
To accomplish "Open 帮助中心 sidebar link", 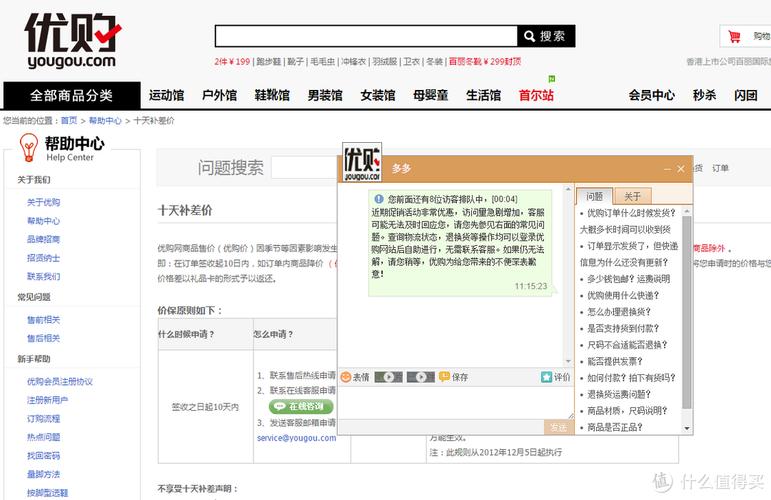I will pos(44,221).
